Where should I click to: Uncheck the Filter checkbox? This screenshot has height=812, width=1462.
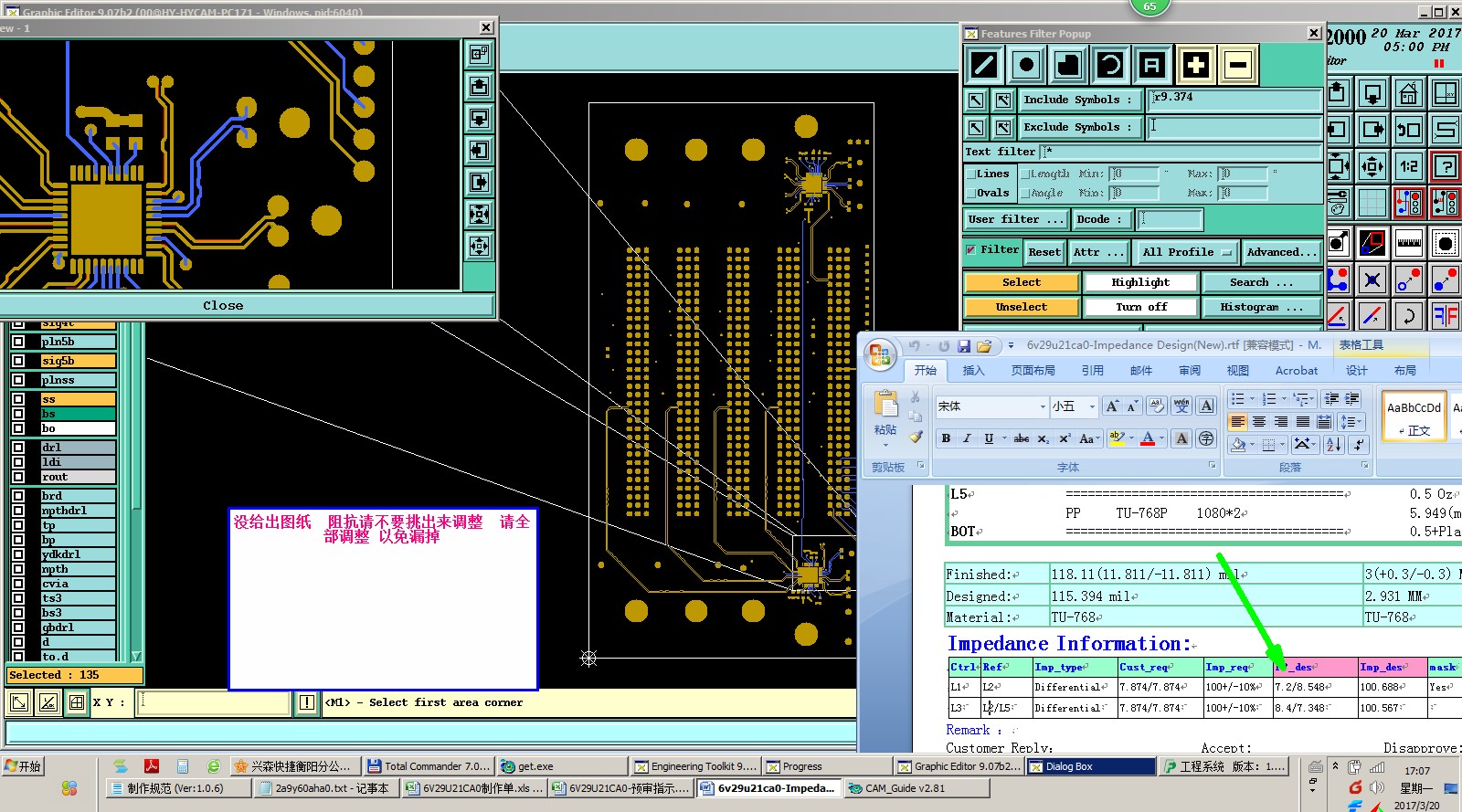(x=971, y=249)
